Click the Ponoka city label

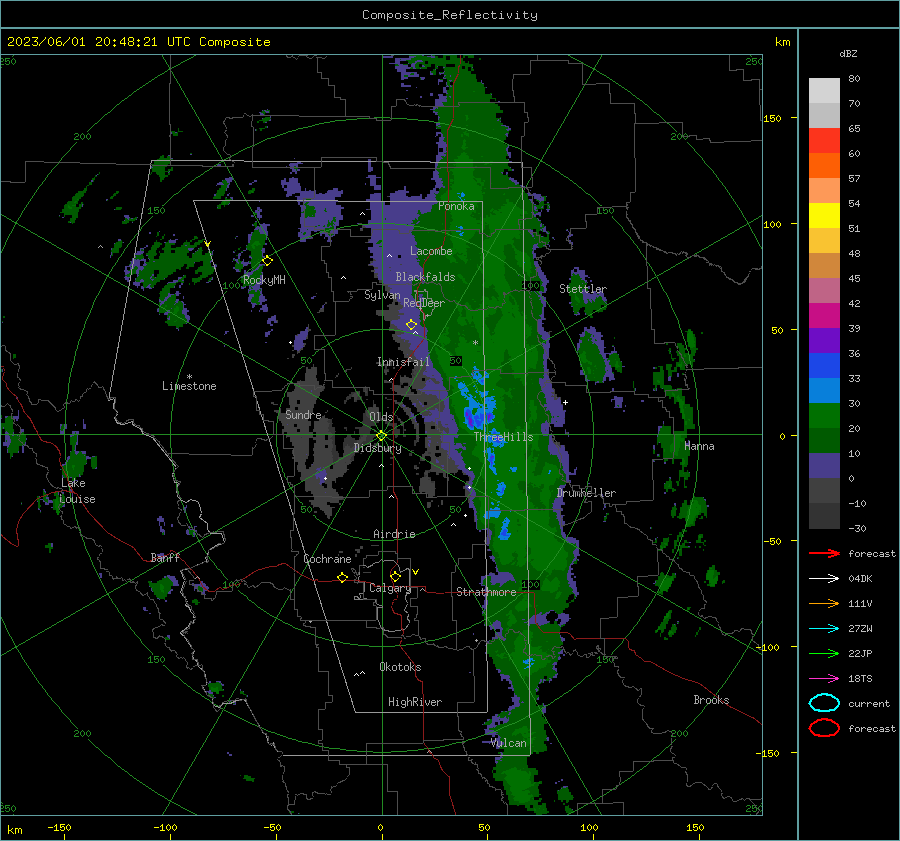coord(456,206)
